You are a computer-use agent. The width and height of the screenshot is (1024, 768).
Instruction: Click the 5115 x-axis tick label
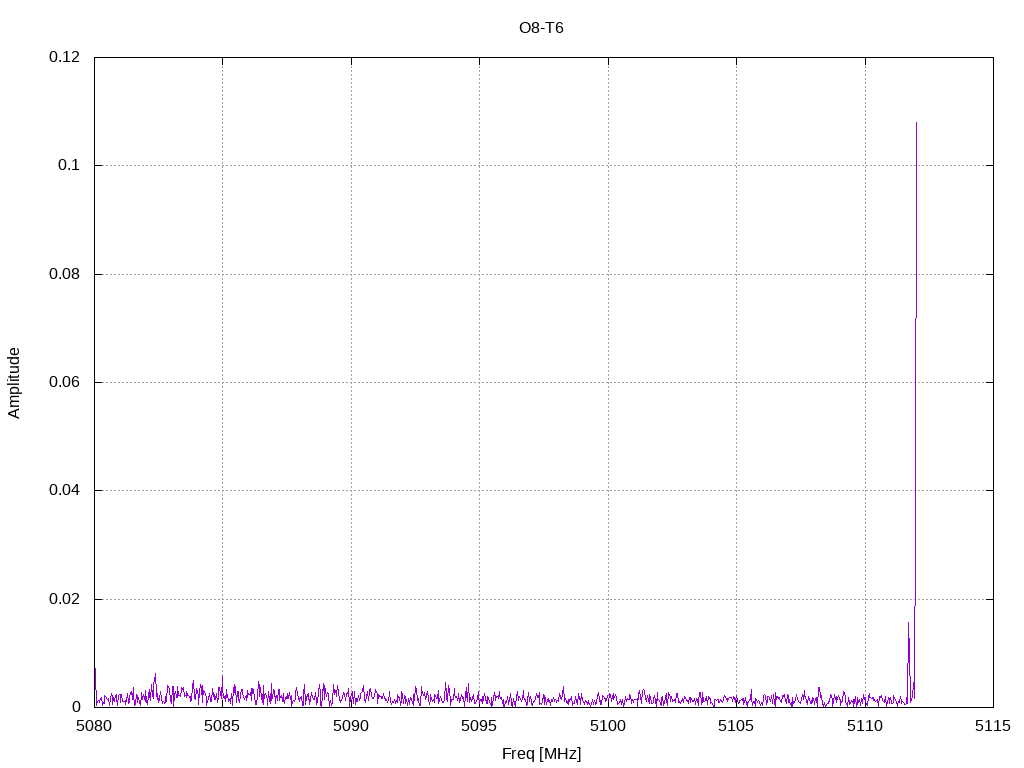993,726
